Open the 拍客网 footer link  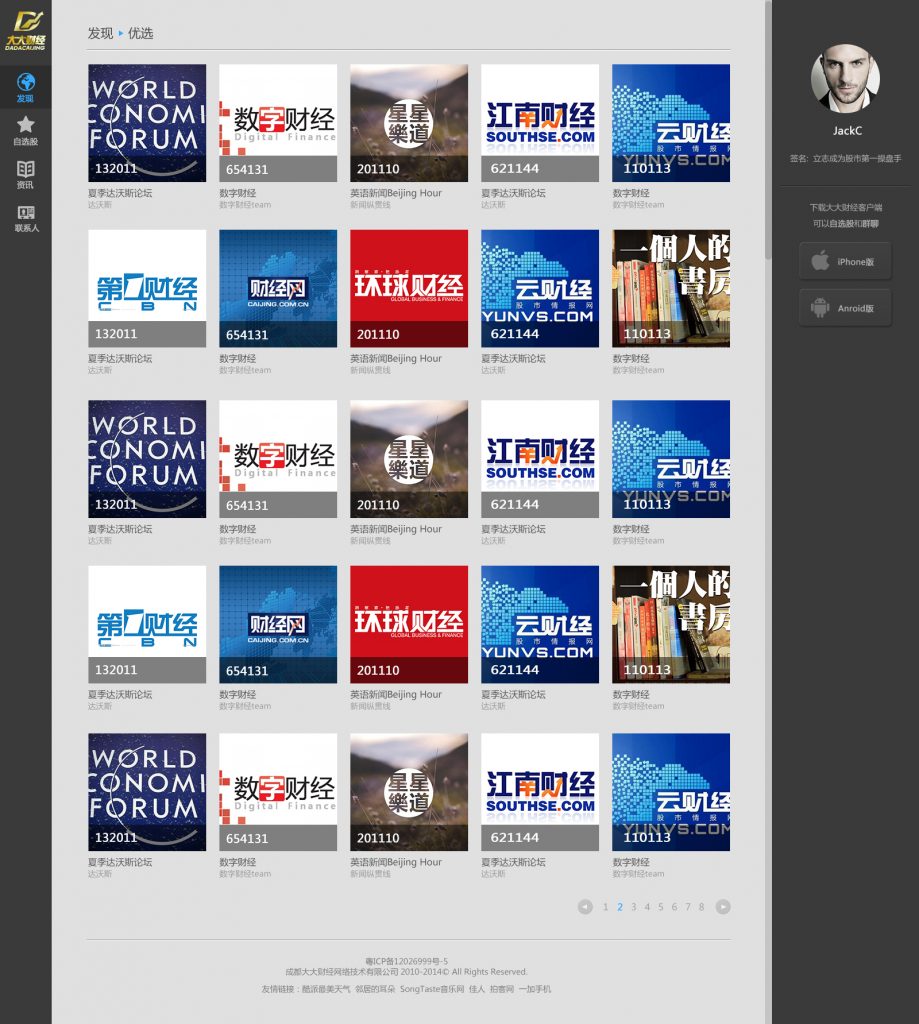[502, 989]
